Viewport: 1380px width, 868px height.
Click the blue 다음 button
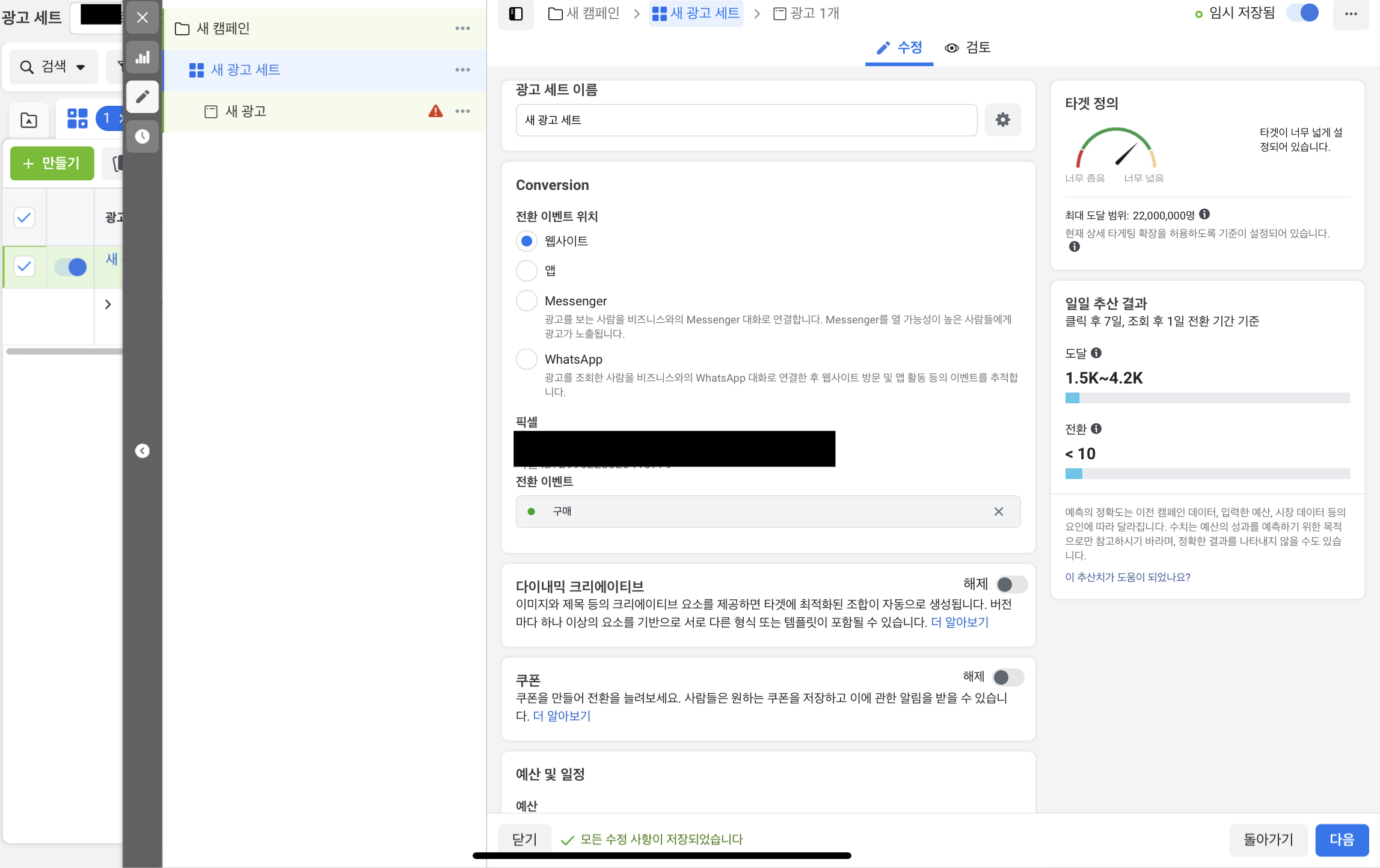point(1342,839)
